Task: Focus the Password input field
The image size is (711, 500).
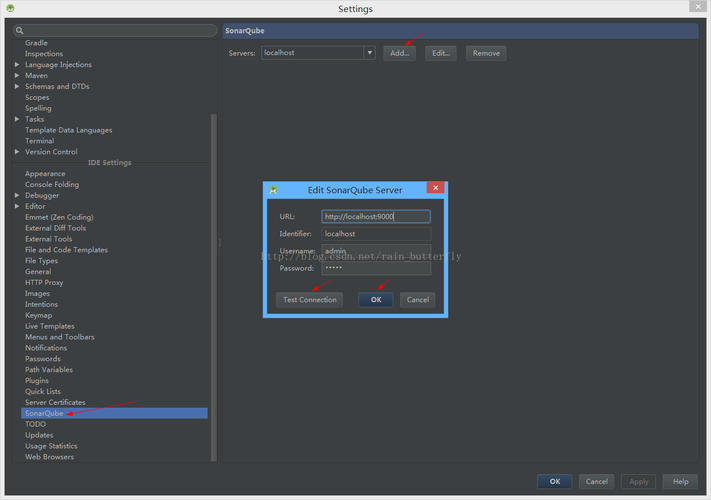Action: [376, 268]
